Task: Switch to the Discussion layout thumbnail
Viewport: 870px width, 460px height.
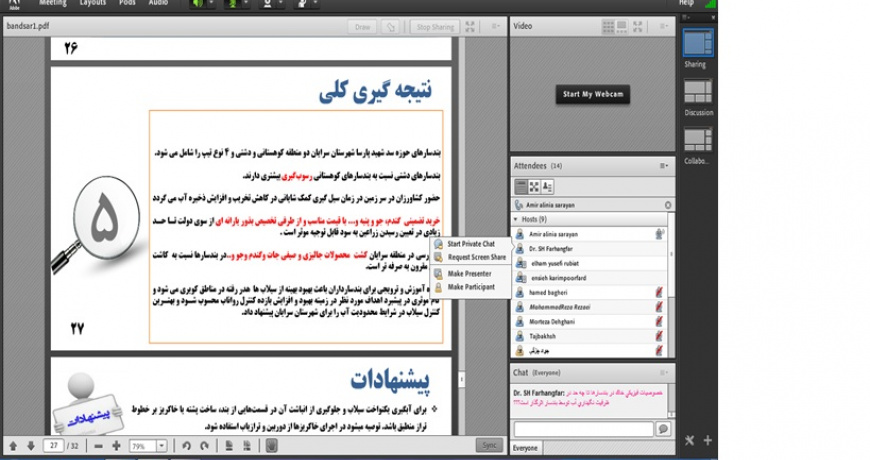Action: 698,92
